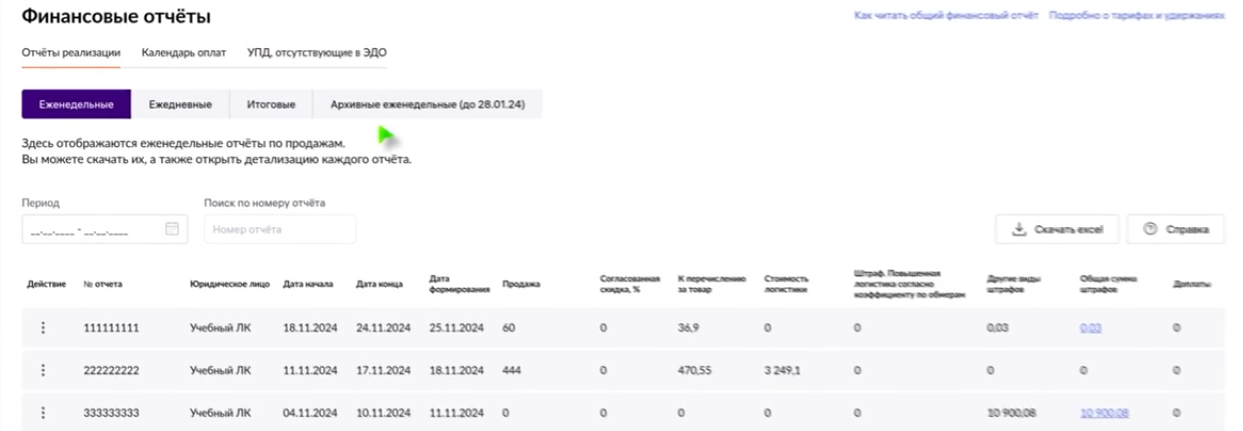This screenshot has height=431, width=1243.
Task: Select Отчёты реализации tab
Action: pos(71,52)
